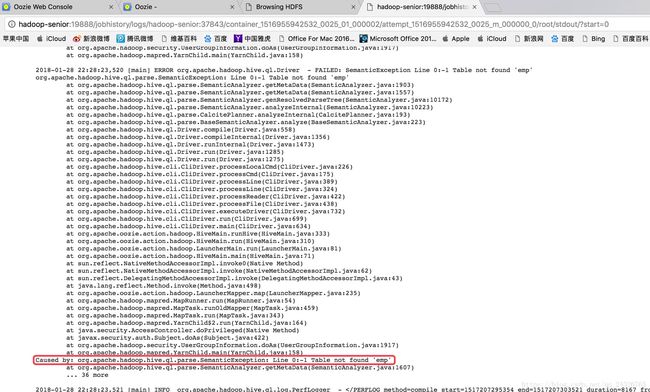The height and width of the screenshot is (392, 650).
Task: Click the 22:28:23,521 INFO PerfLogger line
Action: tap(342, 390)
